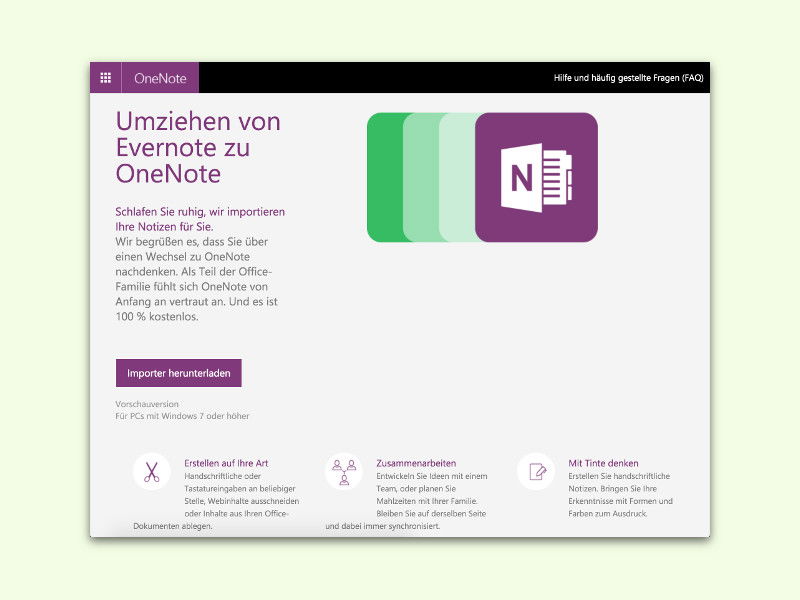The image size is (800, 600).
Task: Click the OneNote brand label in header
Action: (x=160, y=78)
